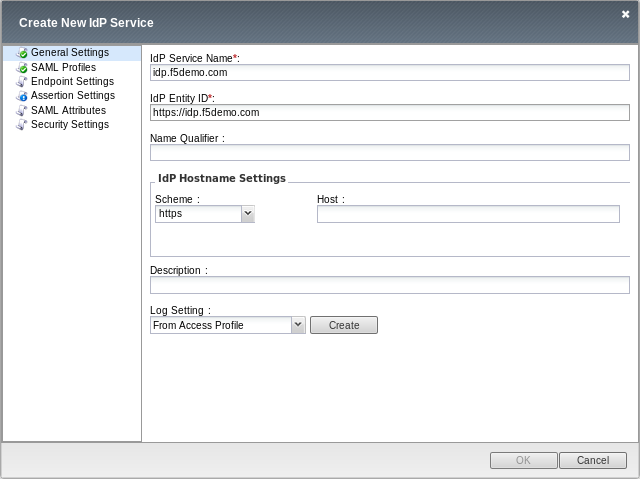Click the Create button beside Log Setting
Image resolution: width=640 pixels, height=479 pixels.
[x=344, y=325]
